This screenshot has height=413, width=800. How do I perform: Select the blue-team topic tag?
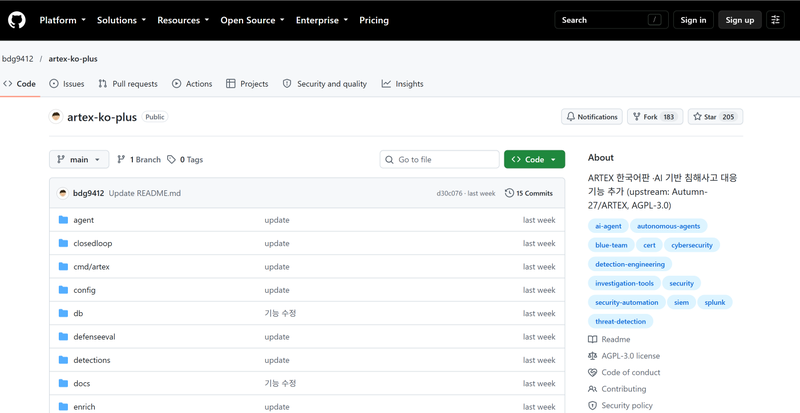[611, 245]
